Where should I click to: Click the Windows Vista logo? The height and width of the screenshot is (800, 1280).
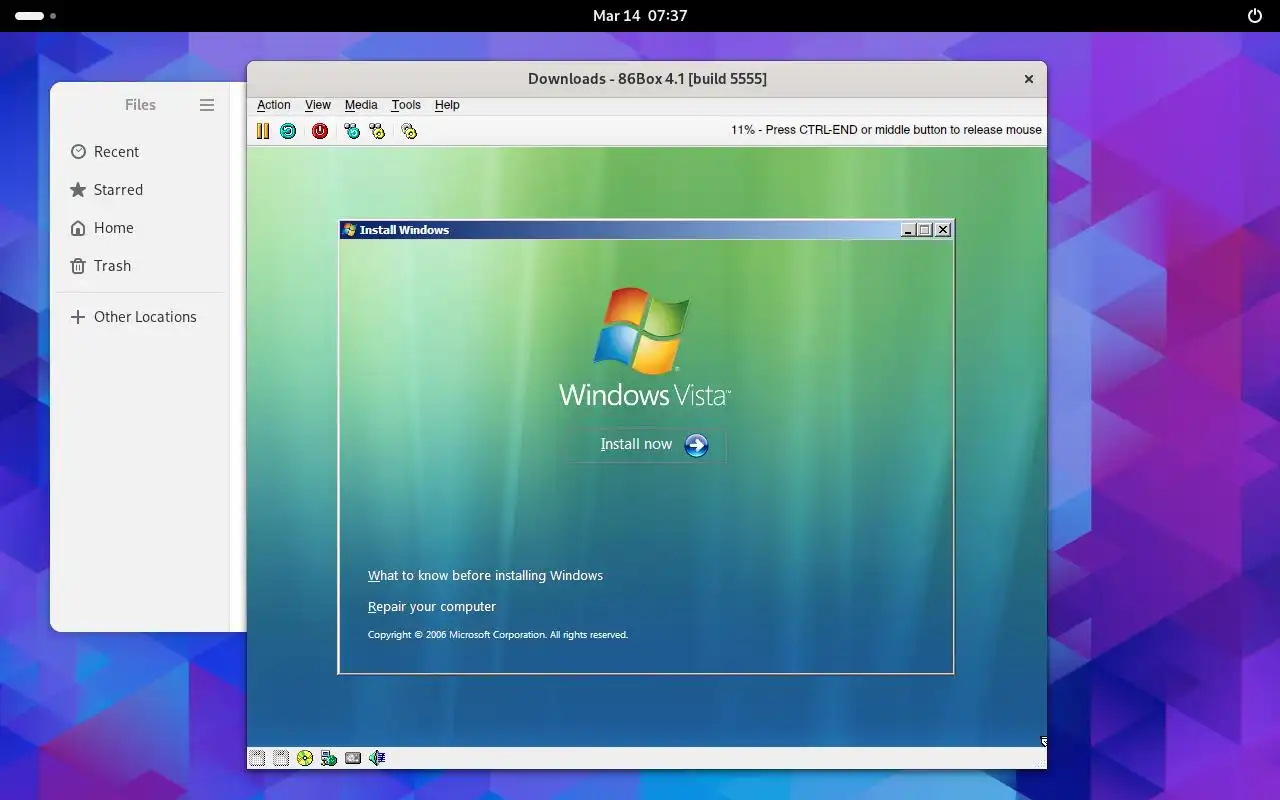644,348
